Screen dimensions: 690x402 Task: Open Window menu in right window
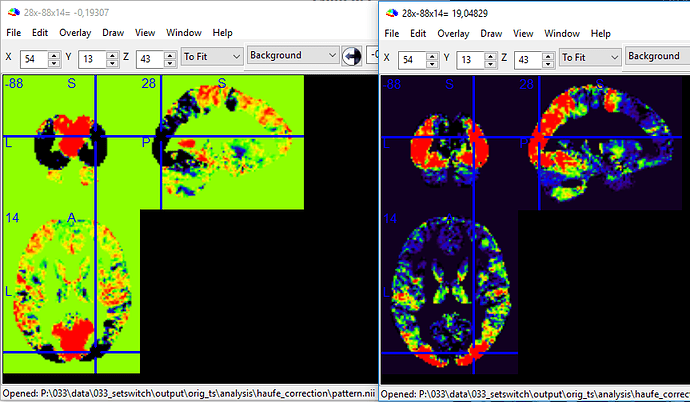(x=562, y=33)
